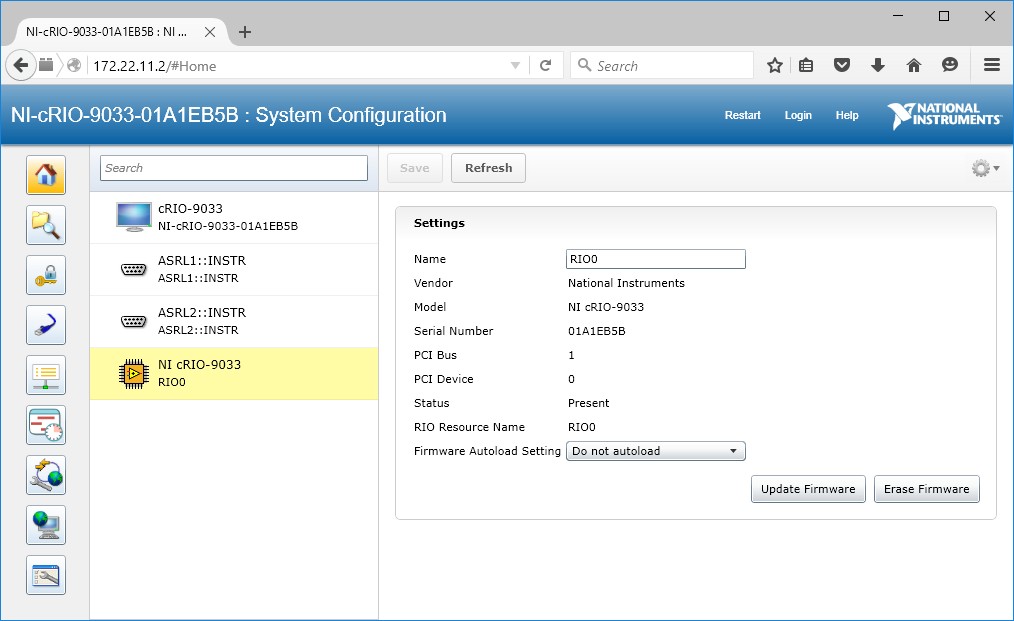Click the Status value Present
The width and height of the screenshot is (1014, 621).
coord(588,403)
